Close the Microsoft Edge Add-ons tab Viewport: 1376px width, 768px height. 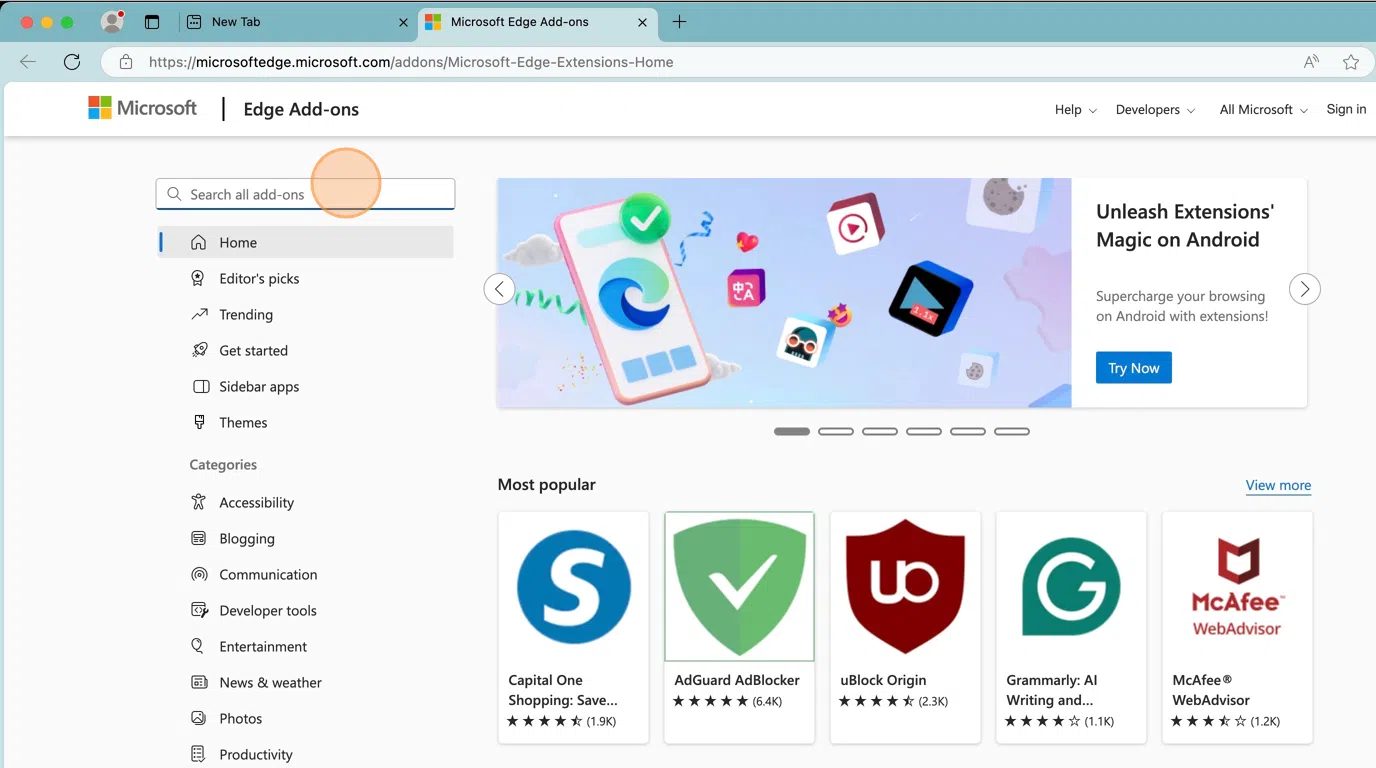click(x=643, y=22)
